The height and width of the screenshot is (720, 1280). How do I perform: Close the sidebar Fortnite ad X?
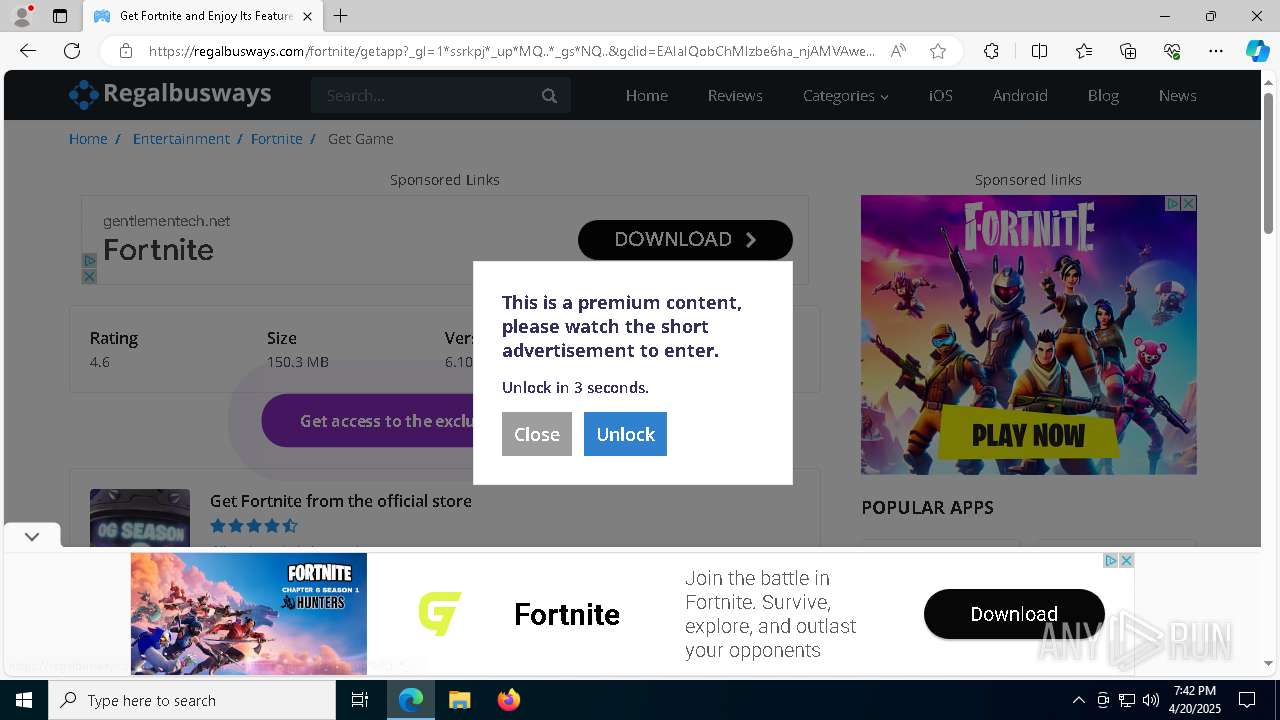1189,203
